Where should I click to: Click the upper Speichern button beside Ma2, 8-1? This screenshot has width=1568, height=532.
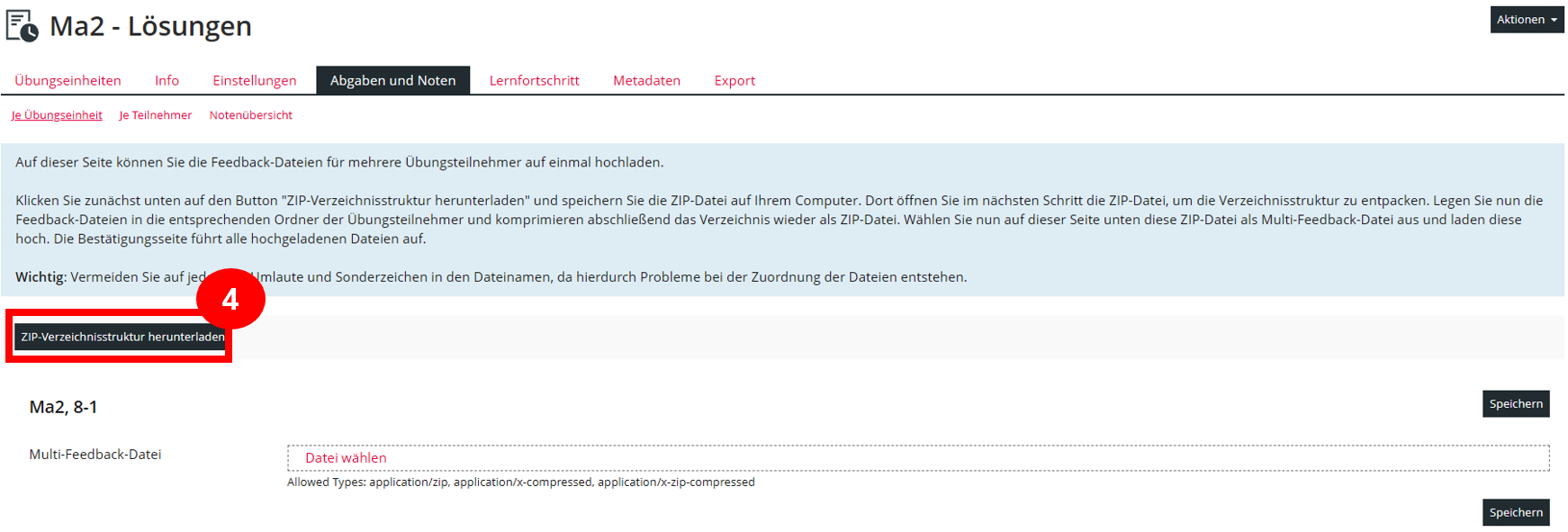coord(1516,403)
